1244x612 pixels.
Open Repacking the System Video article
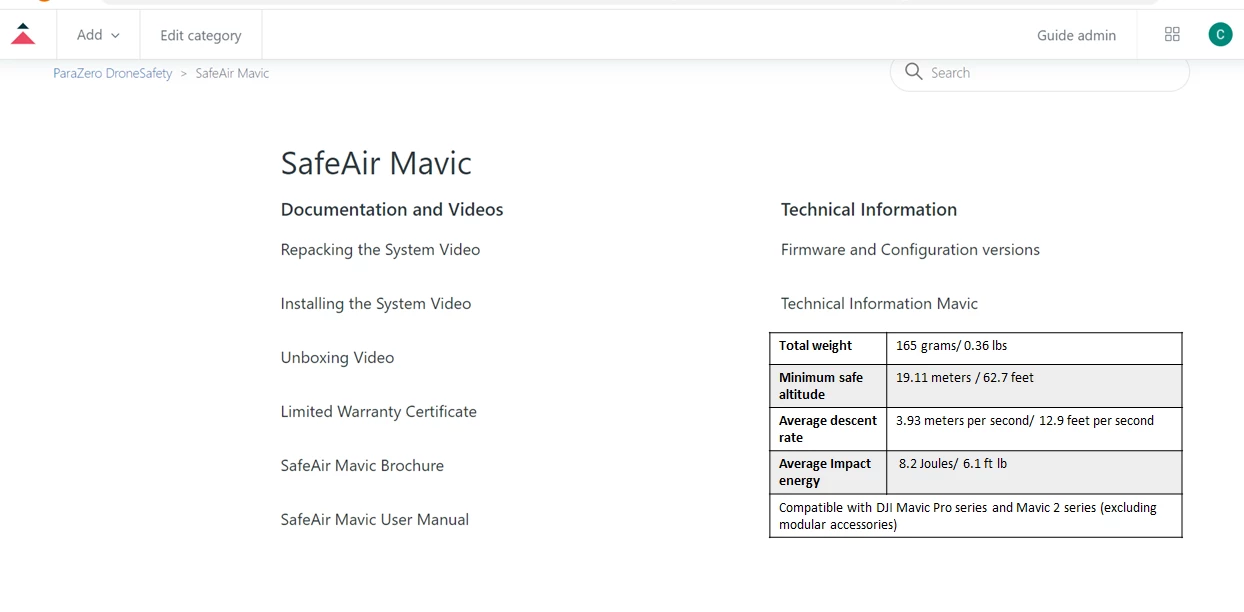(x=380, y=249)
